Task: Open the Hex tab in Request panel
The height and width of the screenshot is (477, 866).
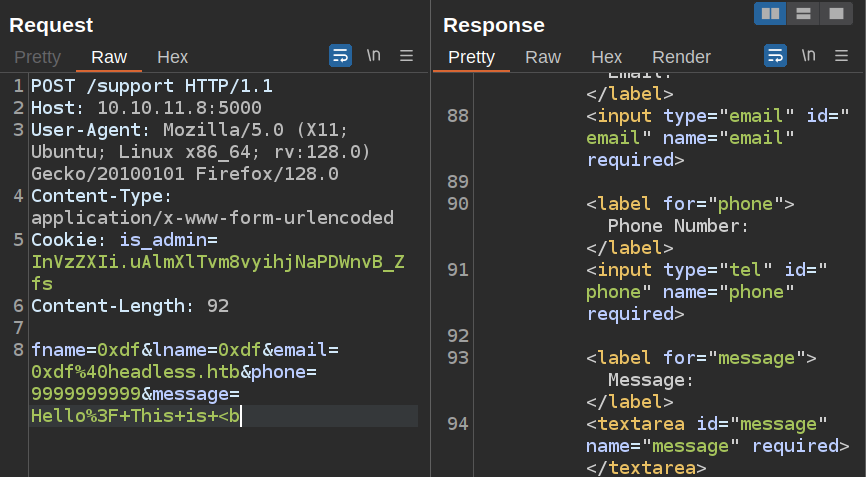Action: [x=173, y=57]
